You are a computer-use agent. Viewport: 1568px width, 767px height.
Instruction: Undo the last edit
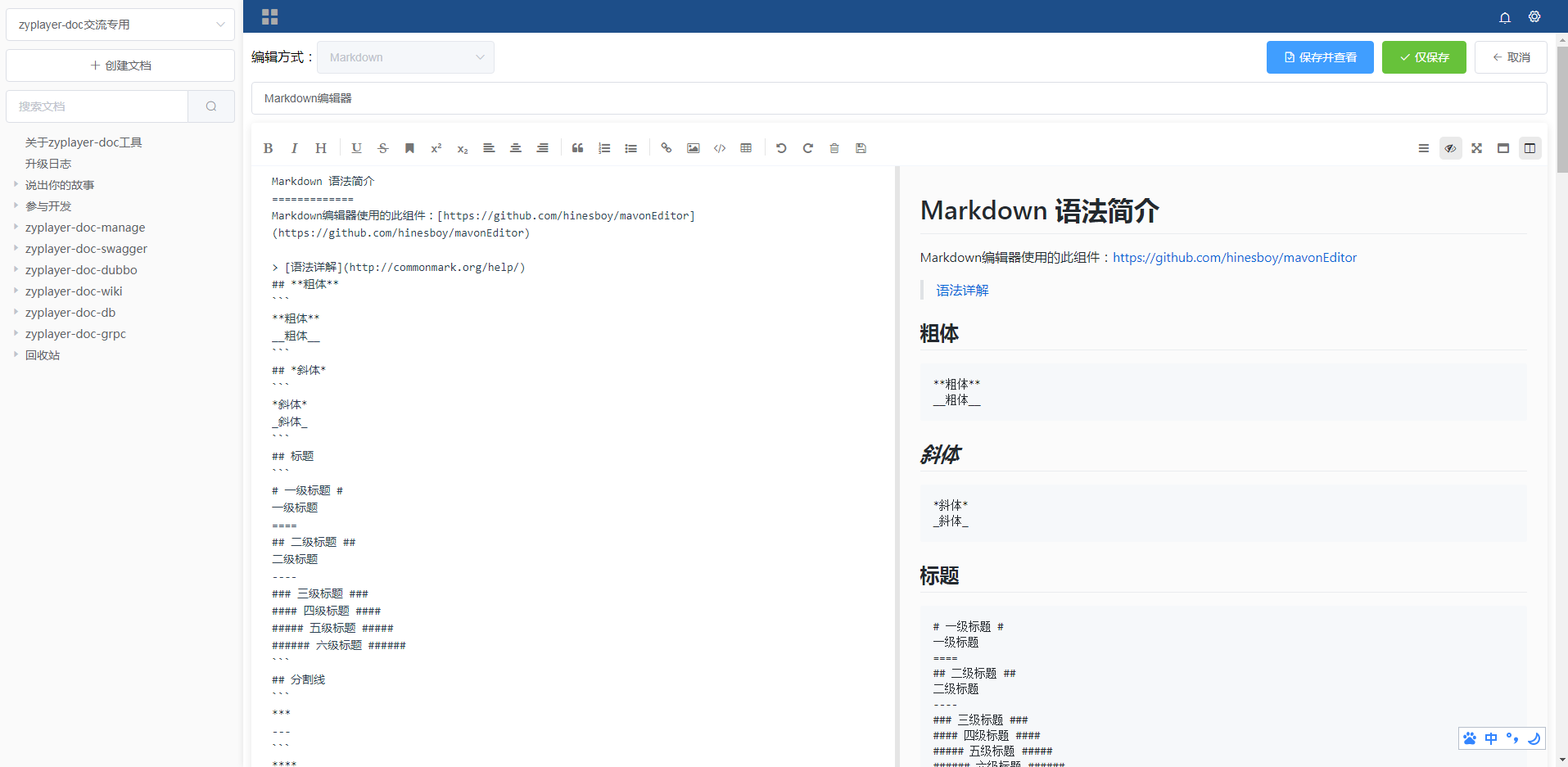(781, 148)
